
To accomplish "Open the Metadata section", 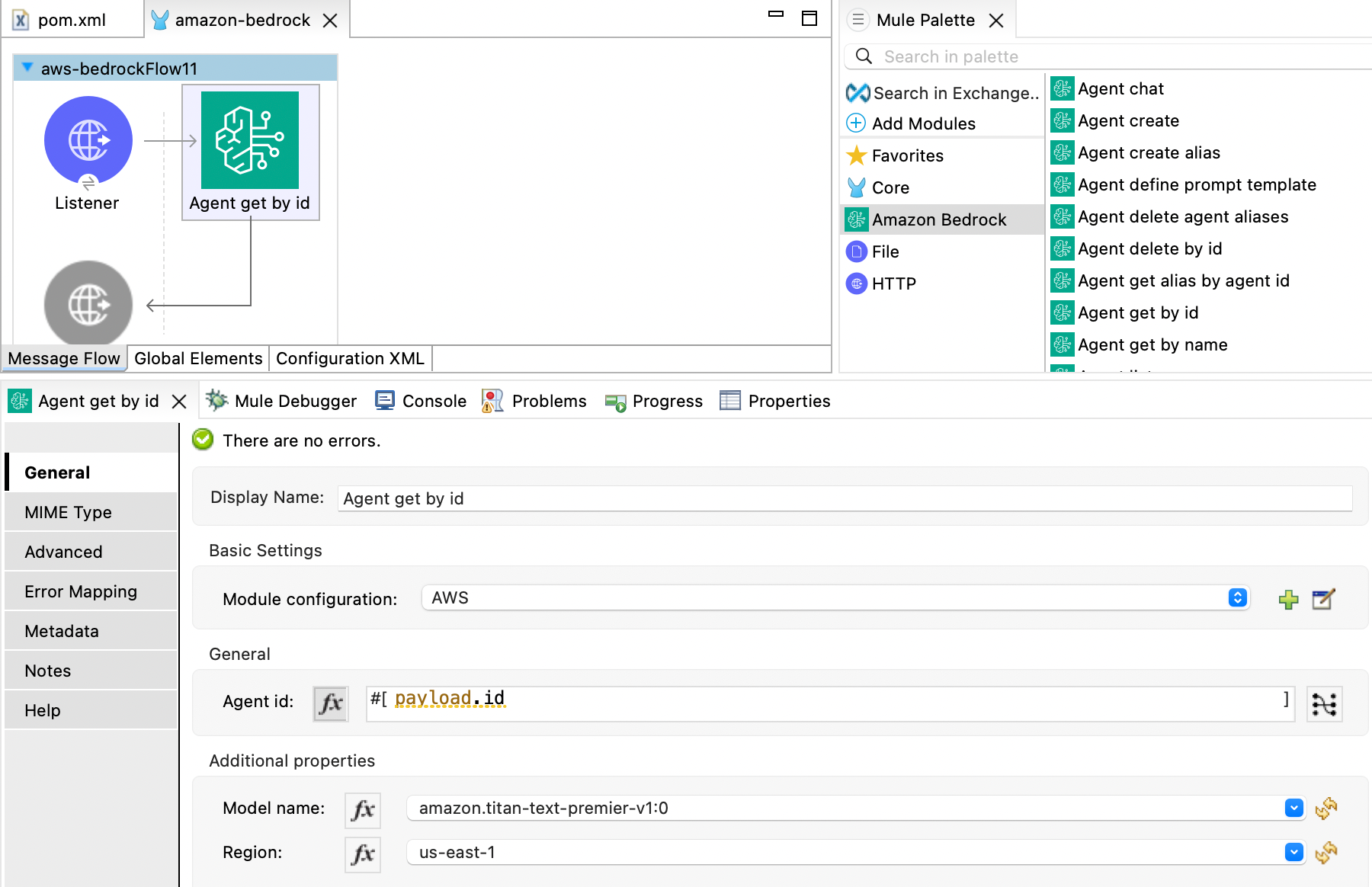I will click(x=91, y=631).
